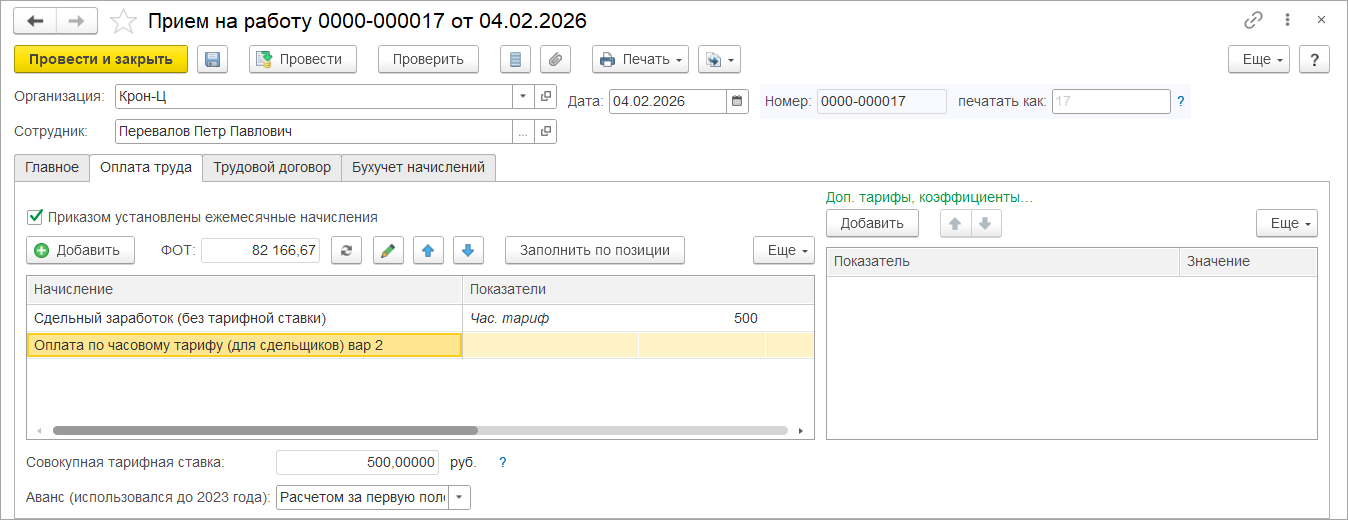Add document to favorites star
This screenshot has width=1348, height=520.
[123, 21]
